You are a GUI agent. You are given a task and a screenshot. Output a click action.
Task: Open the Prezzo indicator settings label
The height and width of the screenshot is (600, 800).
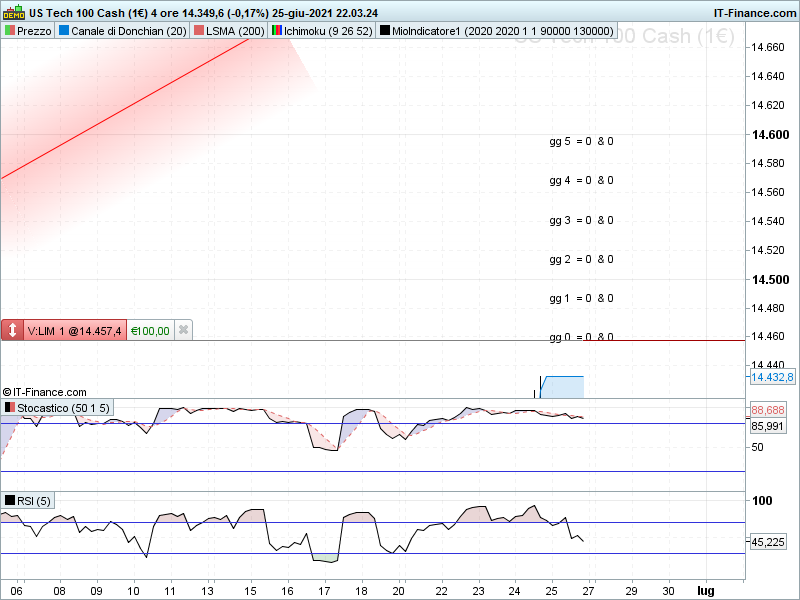point(34,31)
